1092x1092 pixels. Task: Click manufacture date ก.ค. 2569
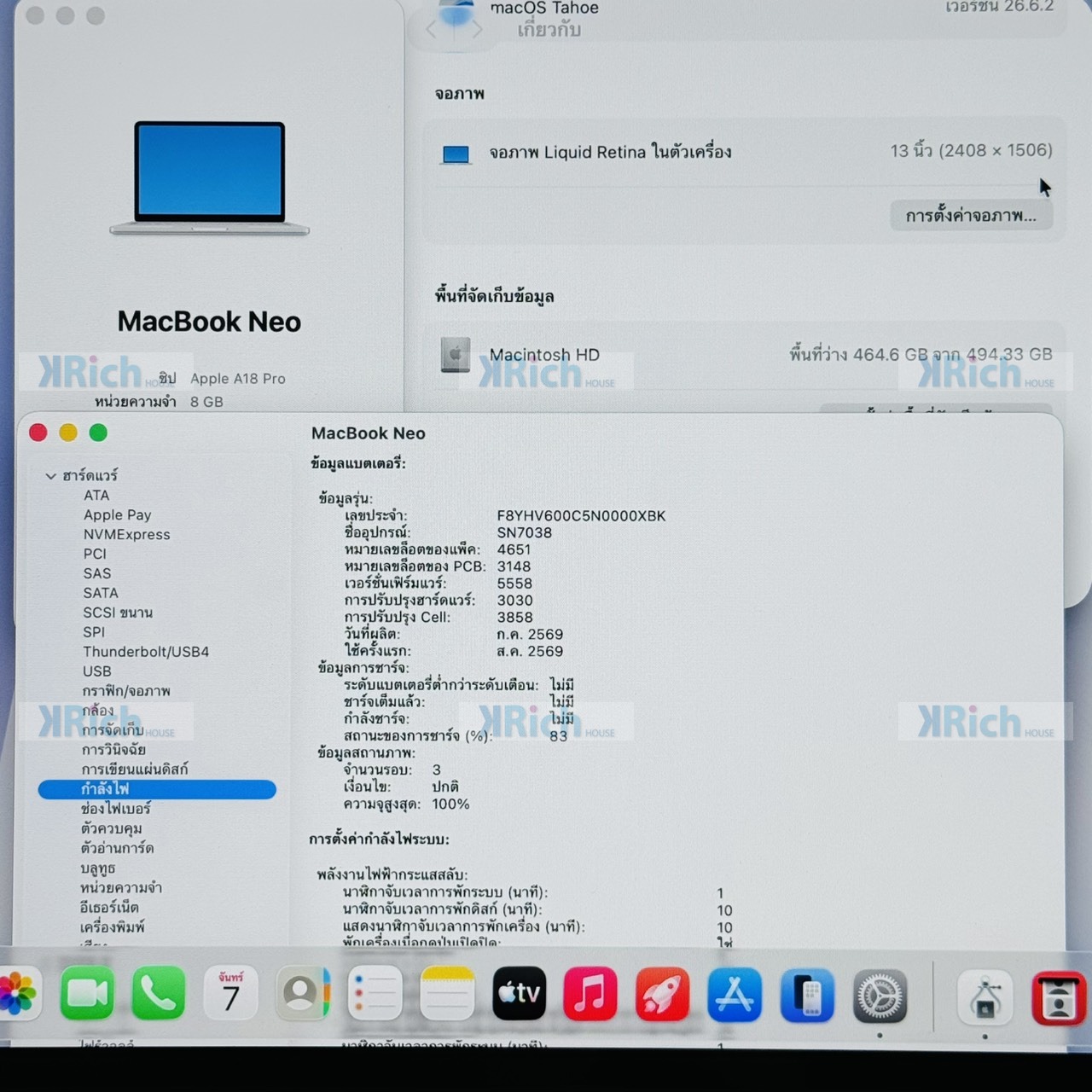coord(530,635)
